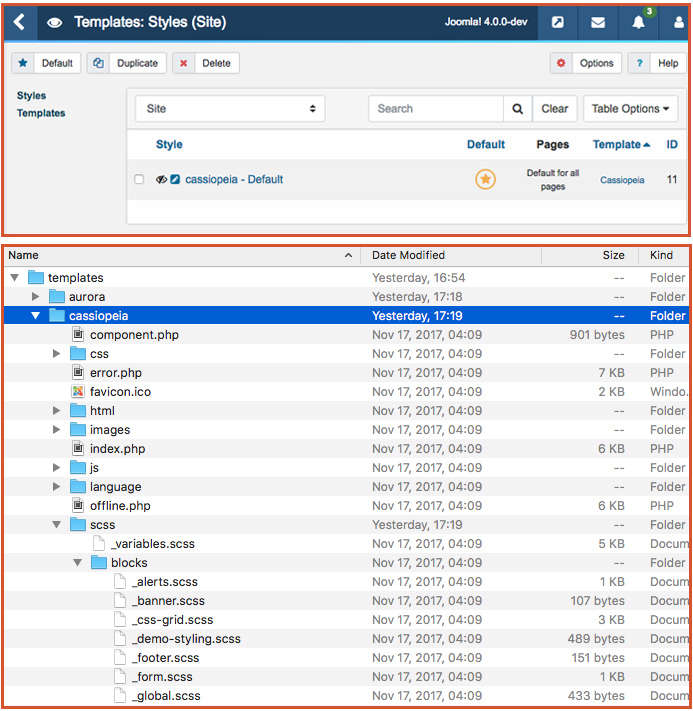693x711 pixels.
Task: Open the notifications bell icon
Action: 639,22
